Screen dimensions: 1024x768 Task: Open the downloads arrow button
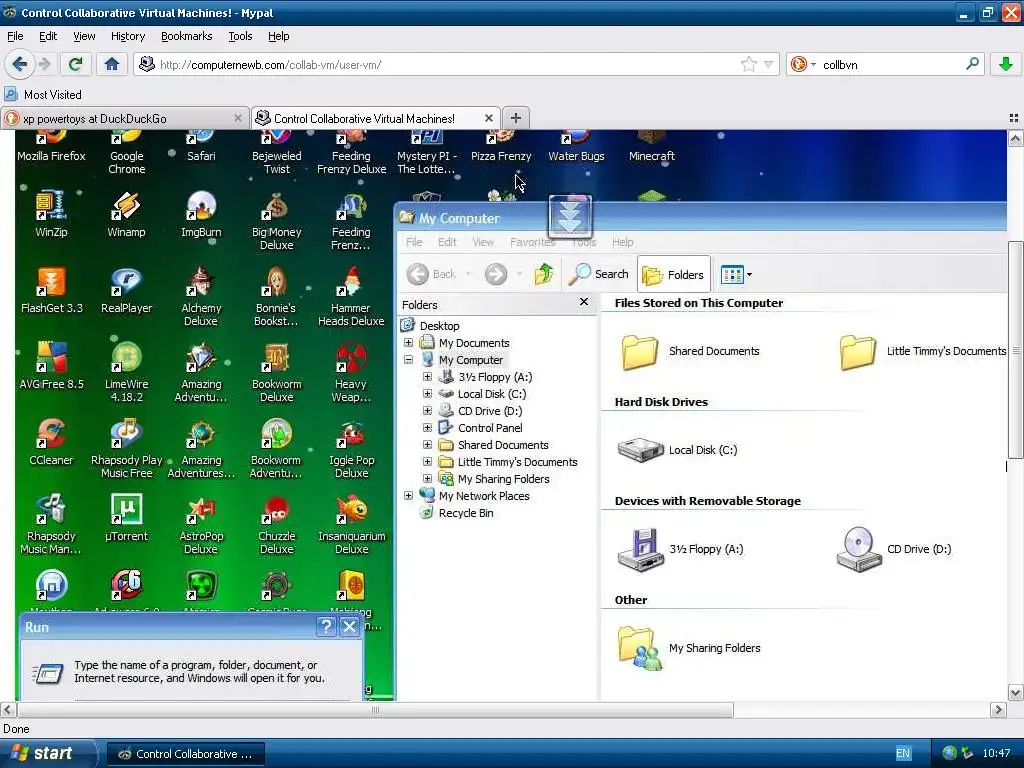[x=1006, y=64]
